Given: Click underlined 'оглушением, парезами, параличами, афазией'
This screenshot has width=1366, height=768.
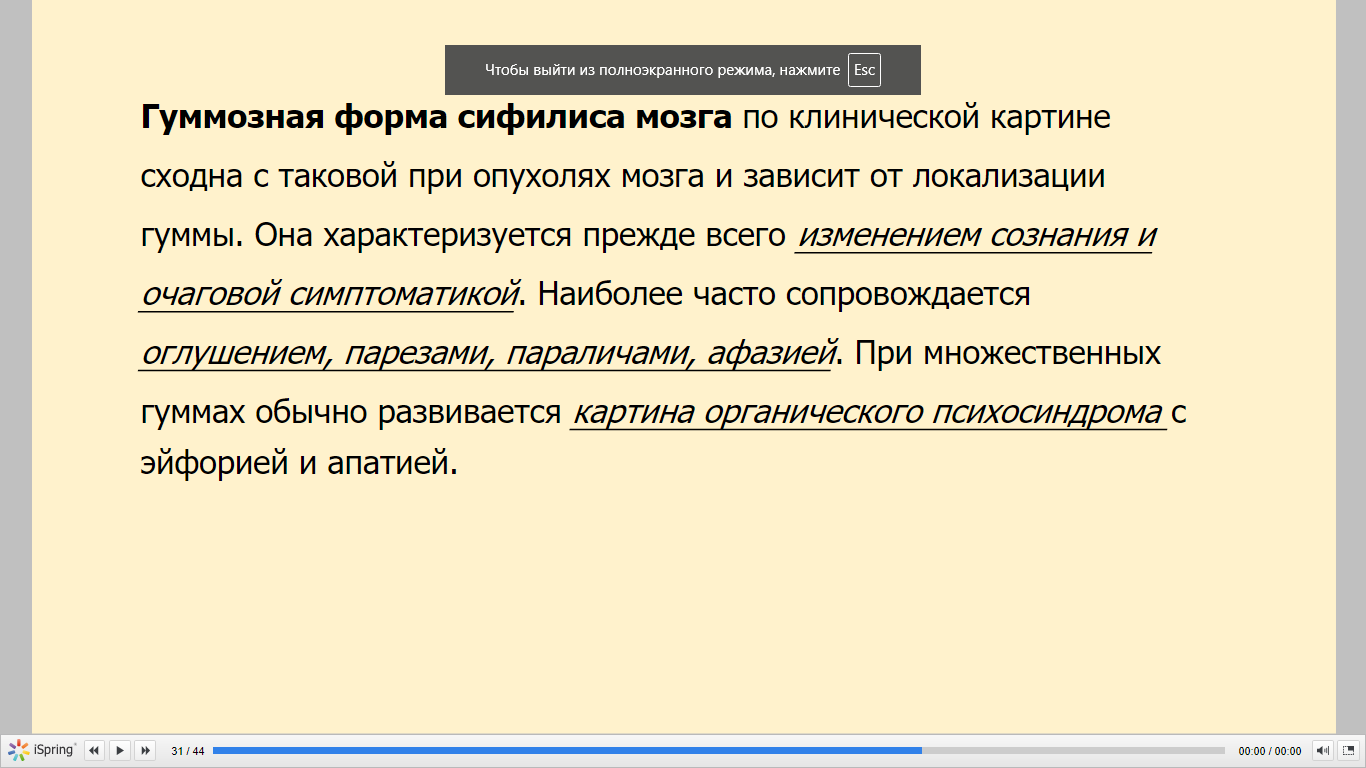Looking at the screenshot, I should [x=488, y=354].
